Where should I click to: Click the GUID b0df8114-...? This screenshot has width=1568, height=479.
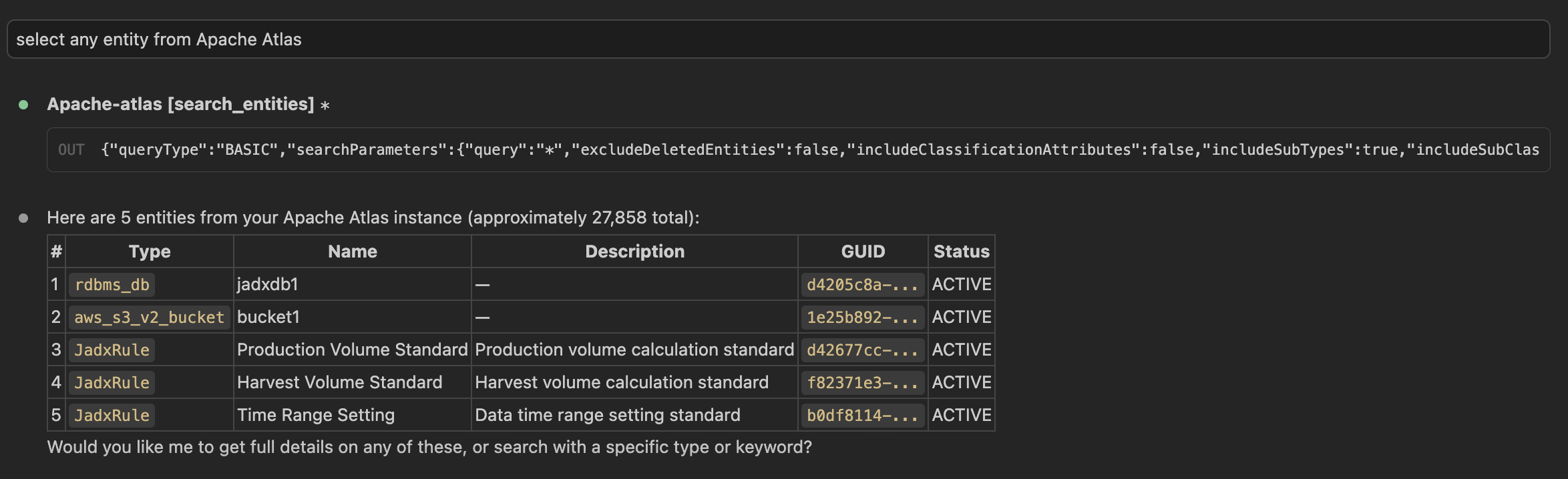pyautogui.click(x=862, y=416)
